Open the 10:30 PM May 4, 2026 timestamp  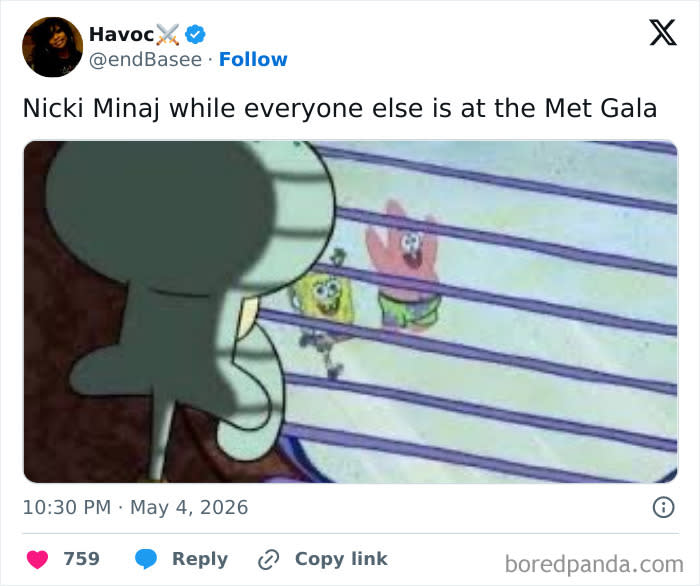135,507
